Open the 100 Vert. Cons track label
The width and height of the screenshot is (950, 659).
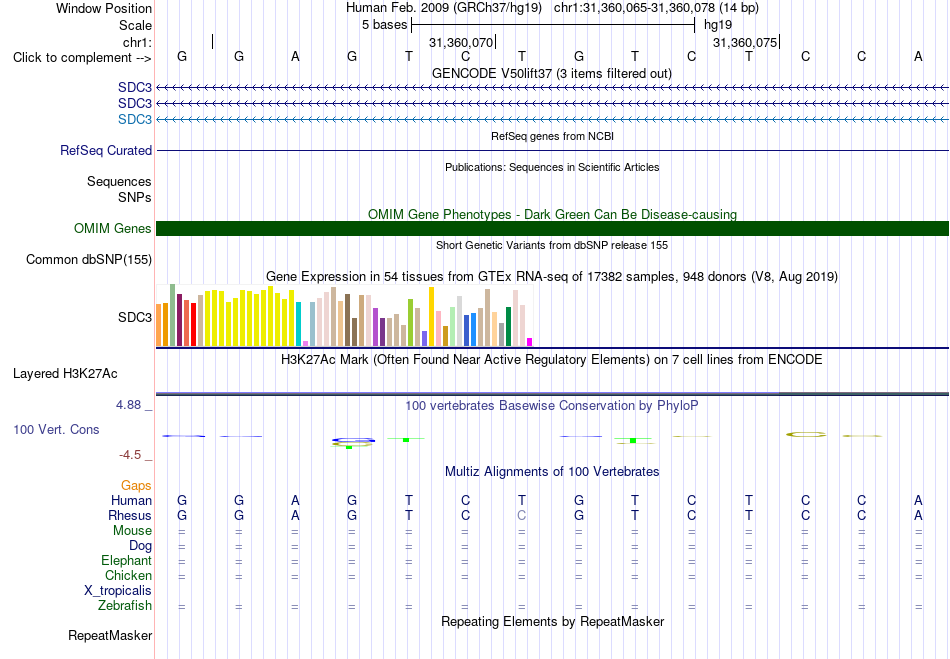click(x=56, y=429)
